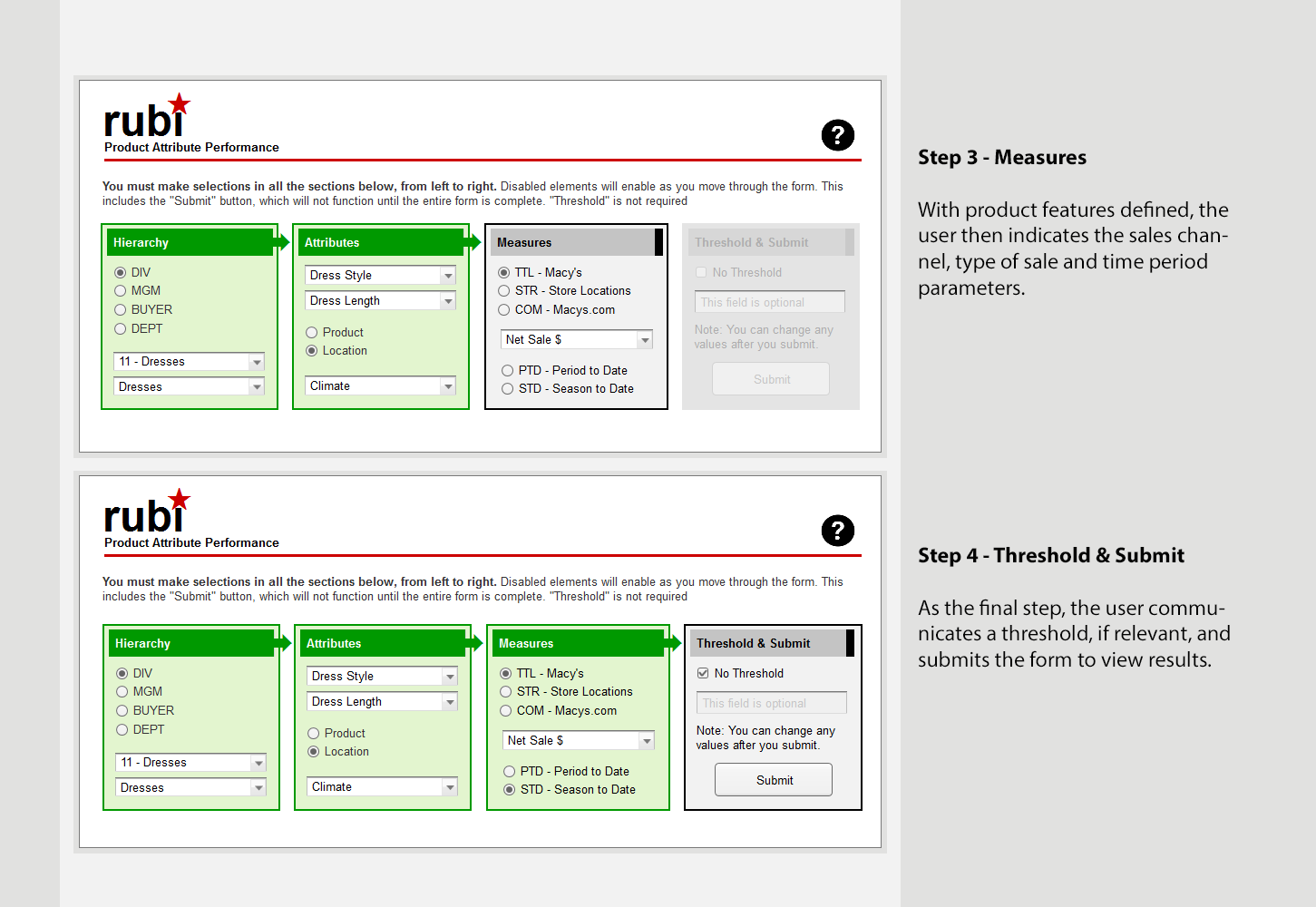
Task: Pick COM - Macys.com in the Step 4 form
Action: [506, 710]
